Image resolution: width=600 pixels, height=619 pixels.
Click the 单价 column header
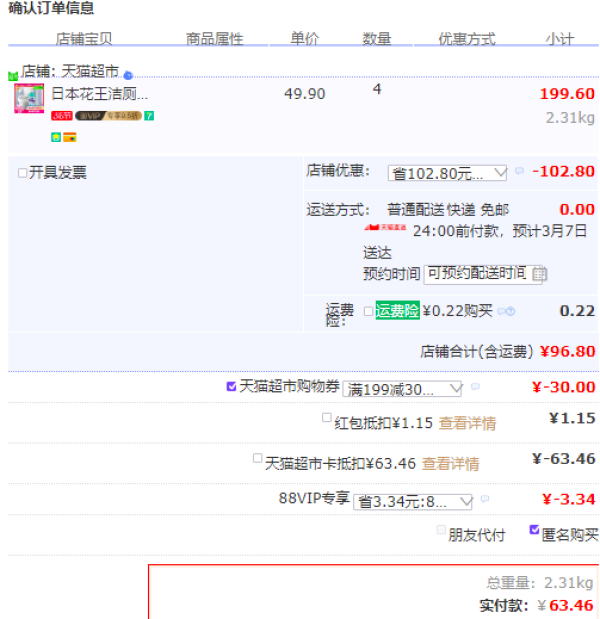pos(304,39)
